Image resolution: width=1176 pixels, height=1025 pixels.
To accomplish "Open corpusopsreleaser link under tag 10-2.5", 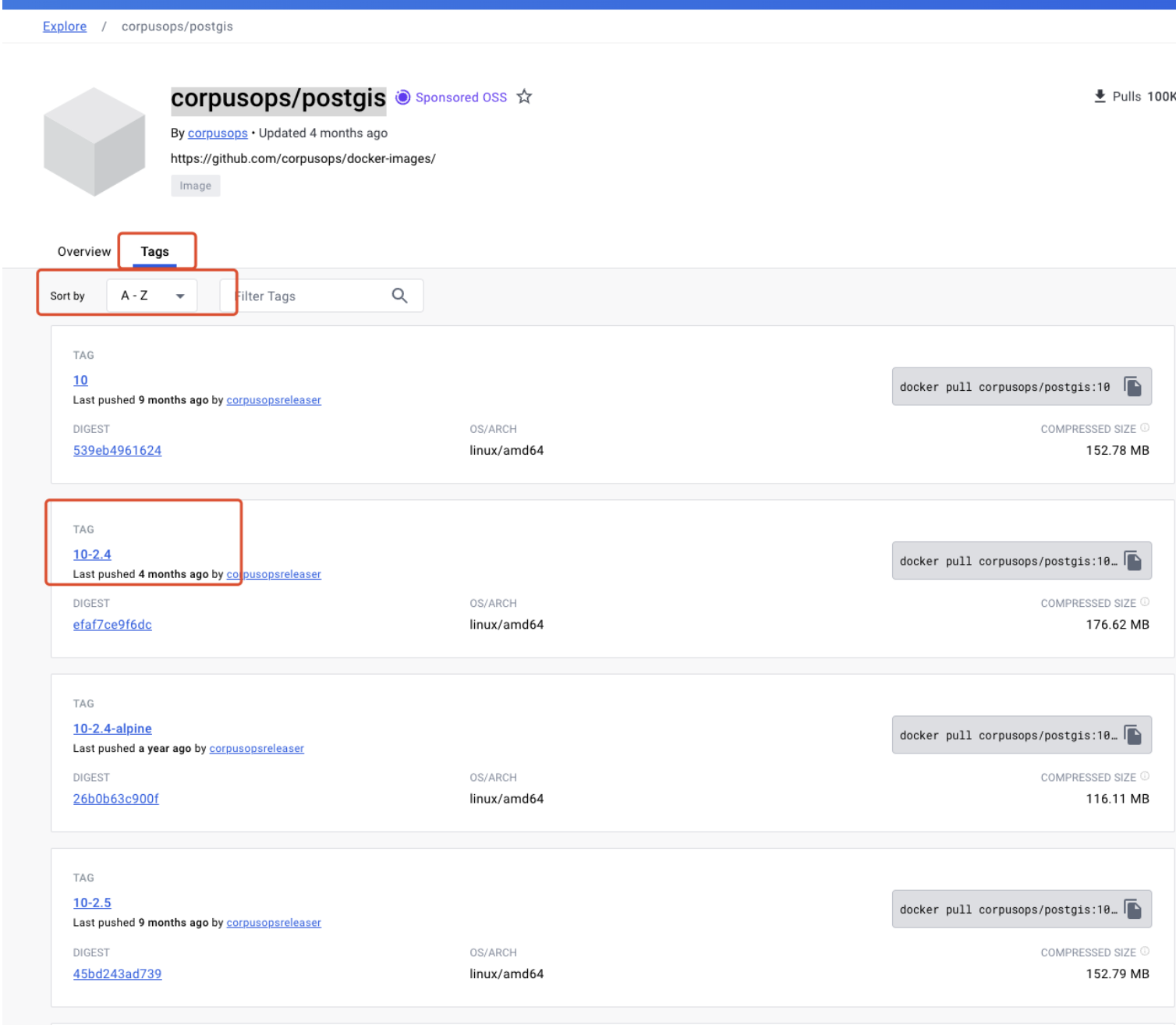I will click(x=274, y=922).
